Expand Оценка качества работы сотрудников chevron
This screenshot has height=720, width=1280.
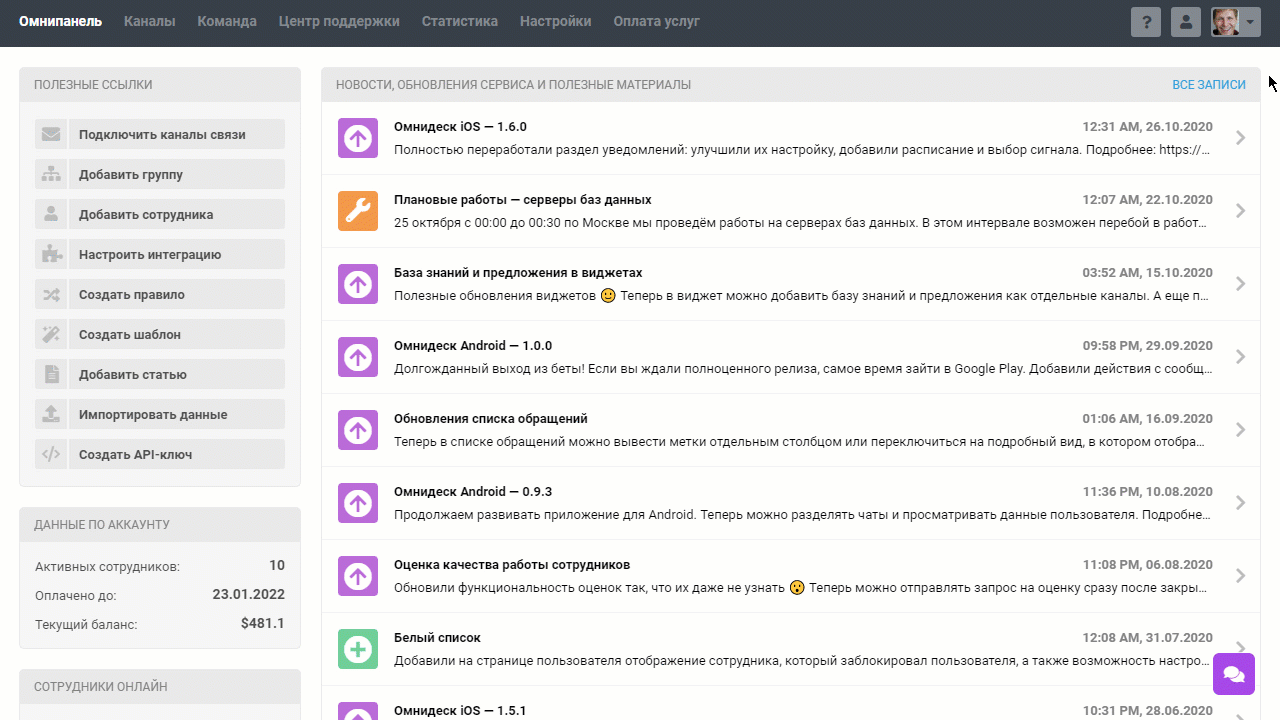[1240, 576]
